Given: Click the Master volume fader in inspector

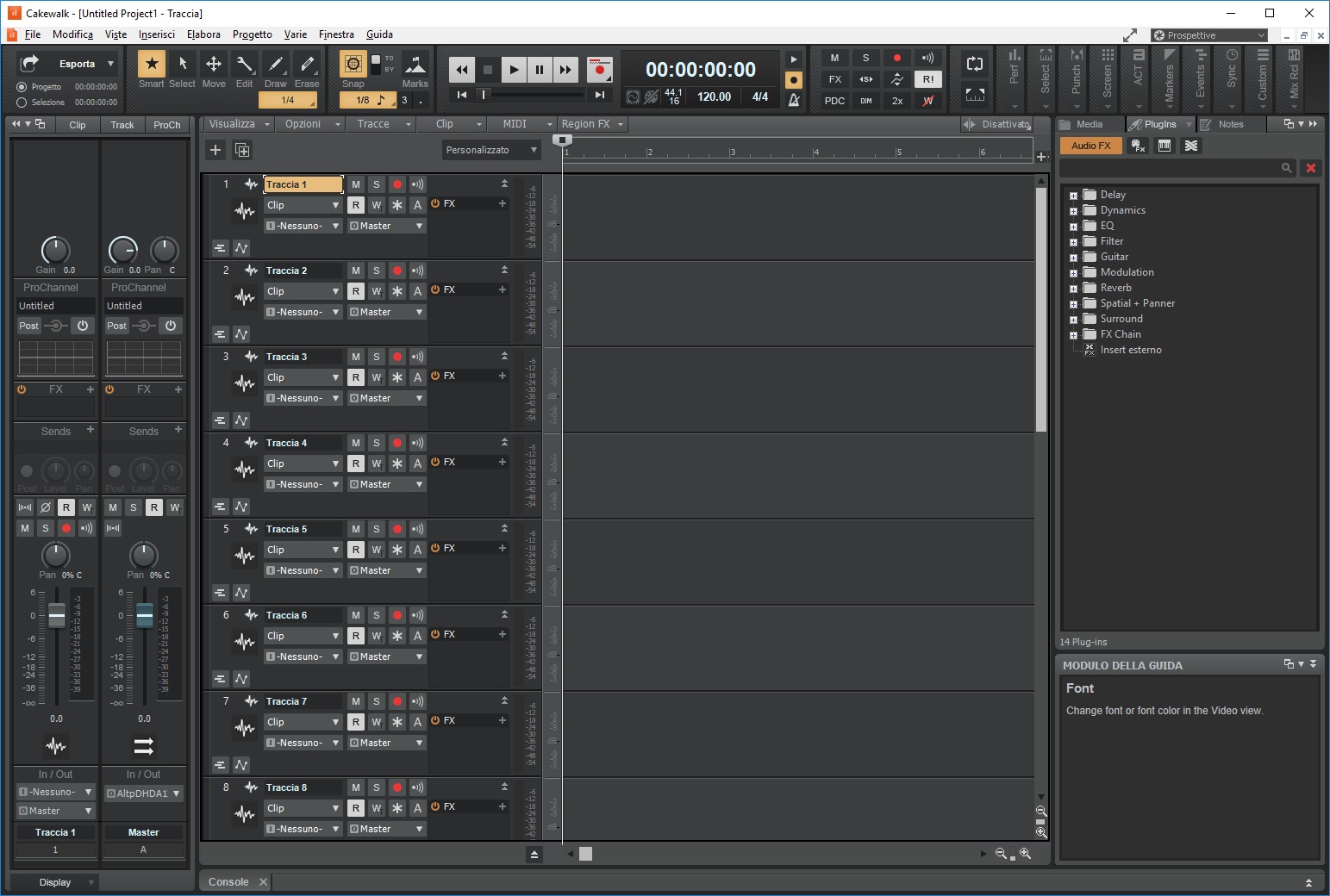Looking at the screenshot, I should point(145,615).
